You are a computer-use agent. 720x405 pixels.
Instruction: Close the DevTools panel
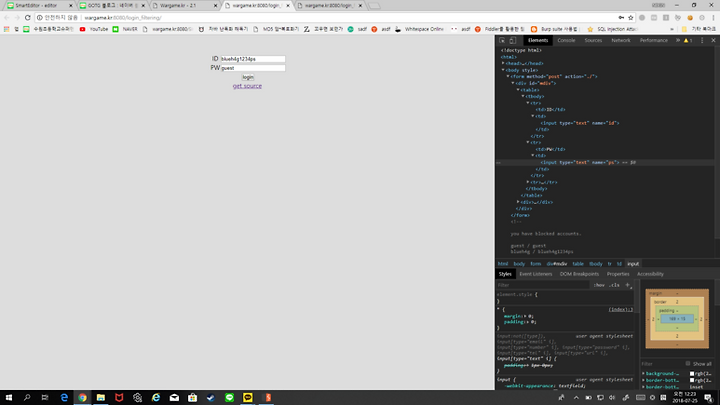tap(713, 40)
